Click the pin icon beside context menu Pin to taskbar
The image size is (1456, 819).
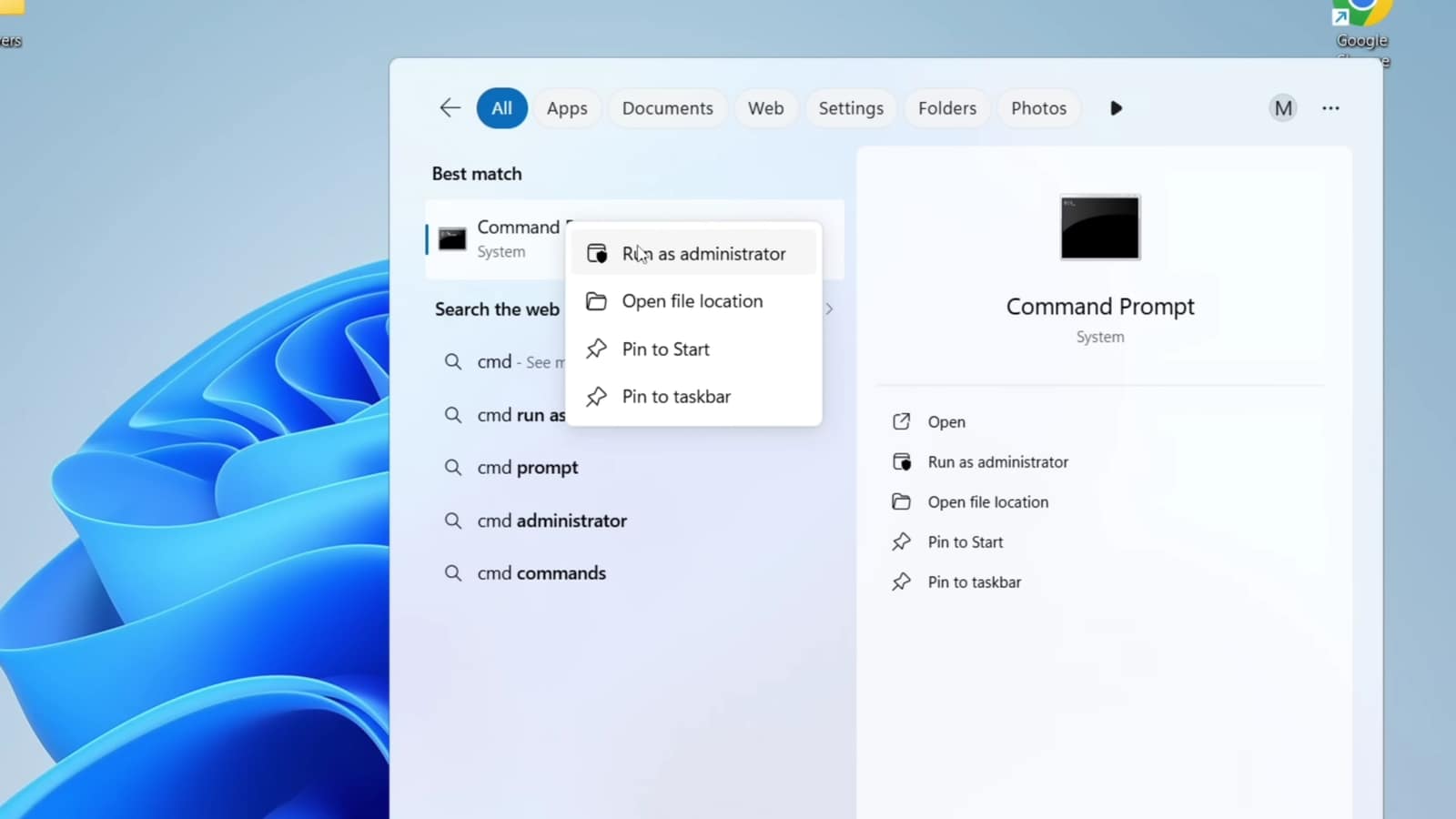[x=596, y=397]
